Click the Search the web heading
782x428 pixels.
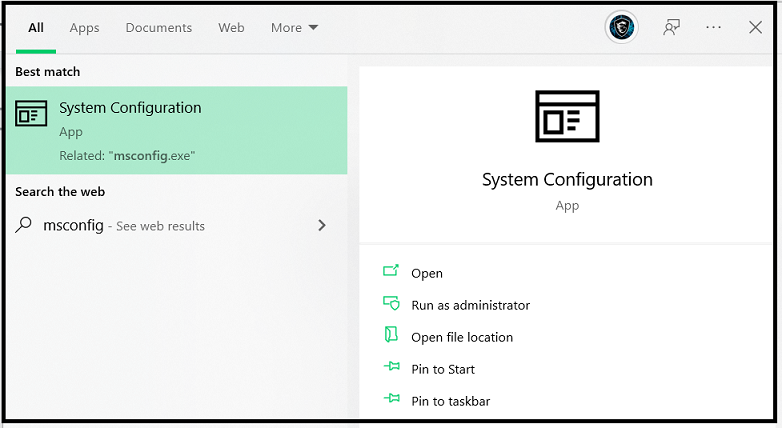(60, 192)
